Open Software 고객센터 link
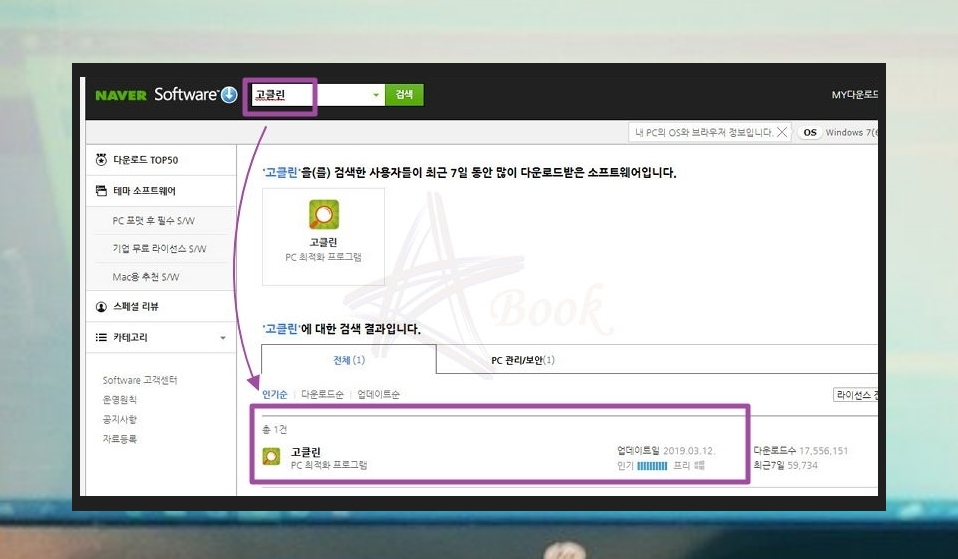 pos(140,380)
